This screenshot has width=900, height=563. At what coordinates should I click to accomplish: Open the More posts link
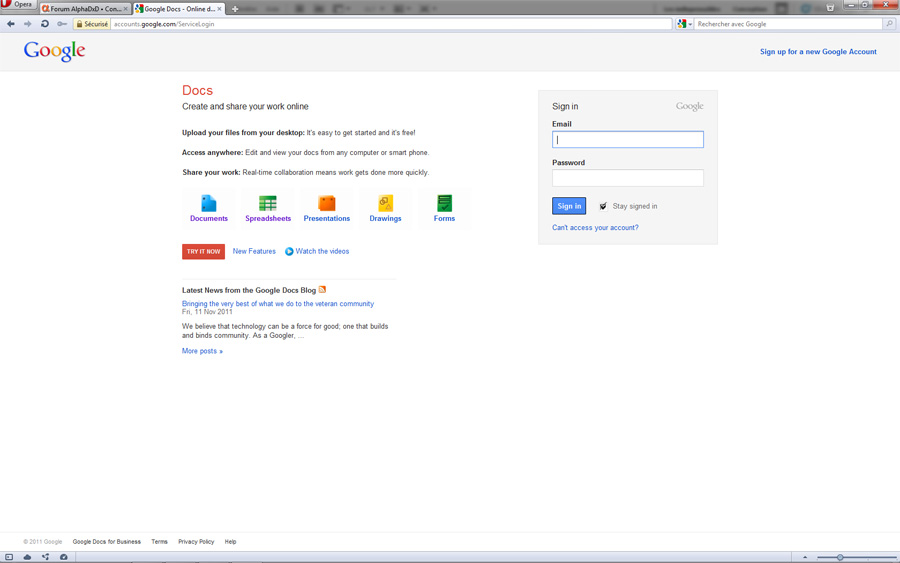tap(202, 351)
